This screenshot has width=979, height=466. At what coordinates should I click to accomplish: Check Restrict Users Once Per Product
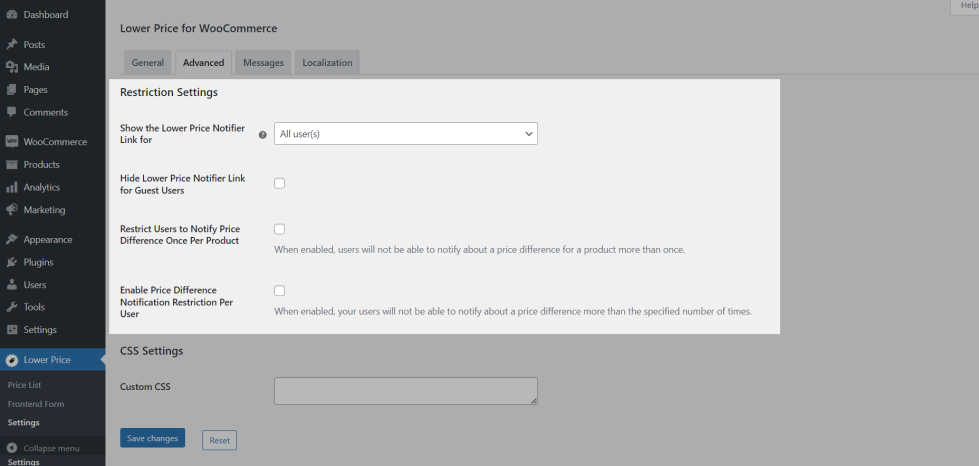[x=280, y=229]
